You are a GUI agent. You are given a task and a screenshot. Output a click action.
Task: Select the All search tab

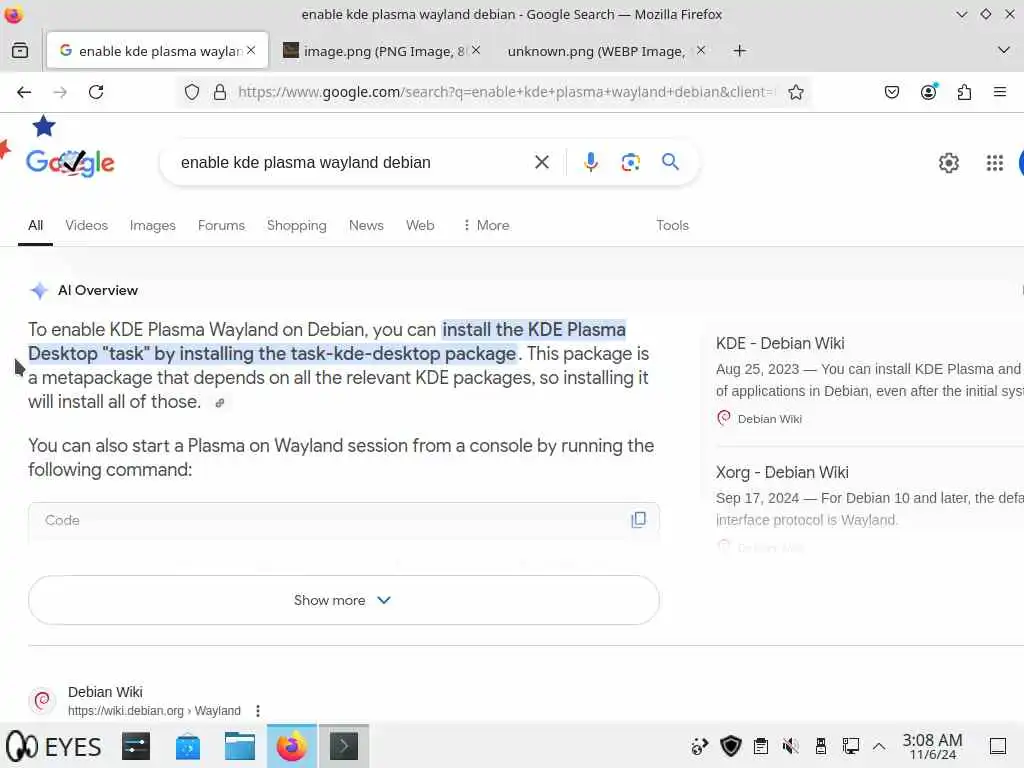coord(35,225)
